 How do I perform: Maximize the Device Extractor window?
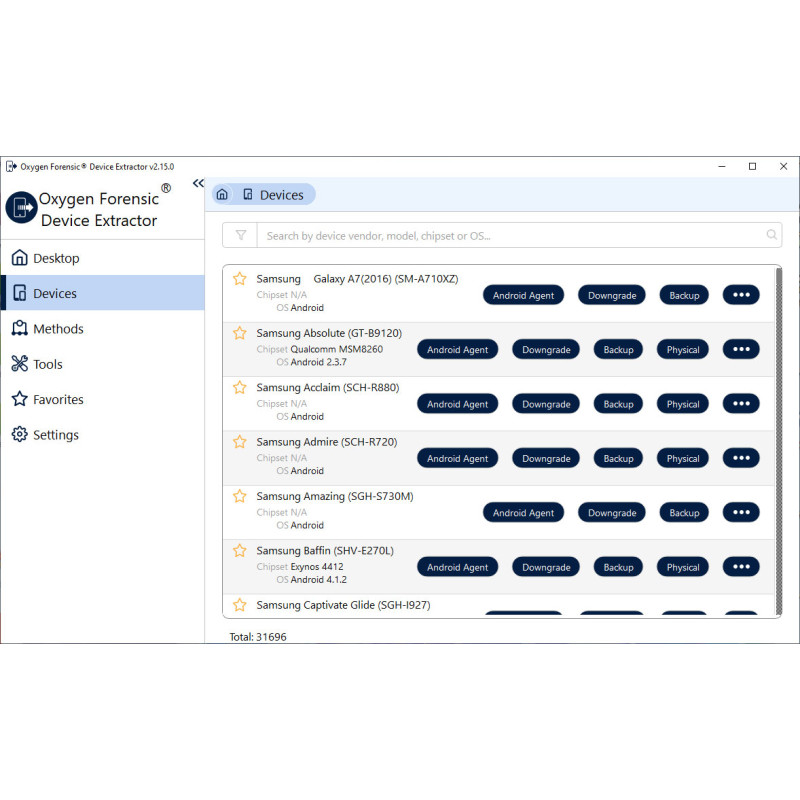[752, 166]
